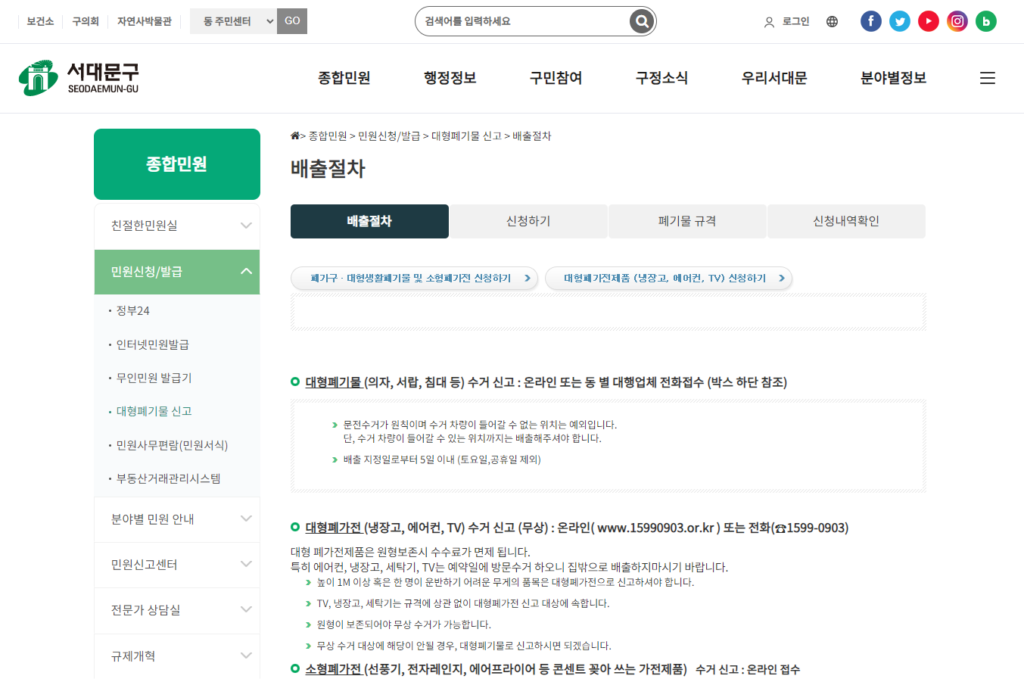Viewport: 1024px width, 679px height.
Task: Click the underlined 대형폐가전 heading text
Action: [333, 528]
